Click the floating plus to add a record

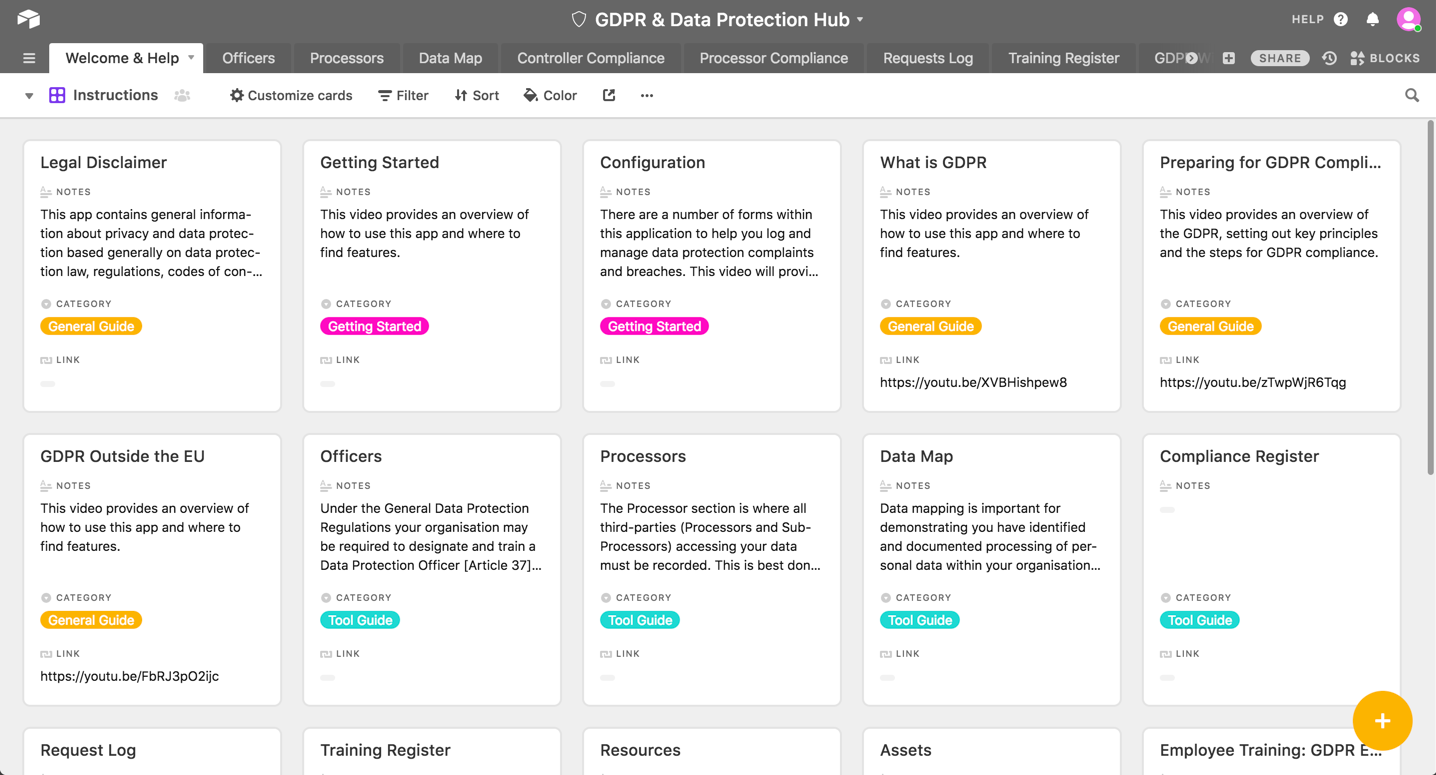coord(1382,720)
